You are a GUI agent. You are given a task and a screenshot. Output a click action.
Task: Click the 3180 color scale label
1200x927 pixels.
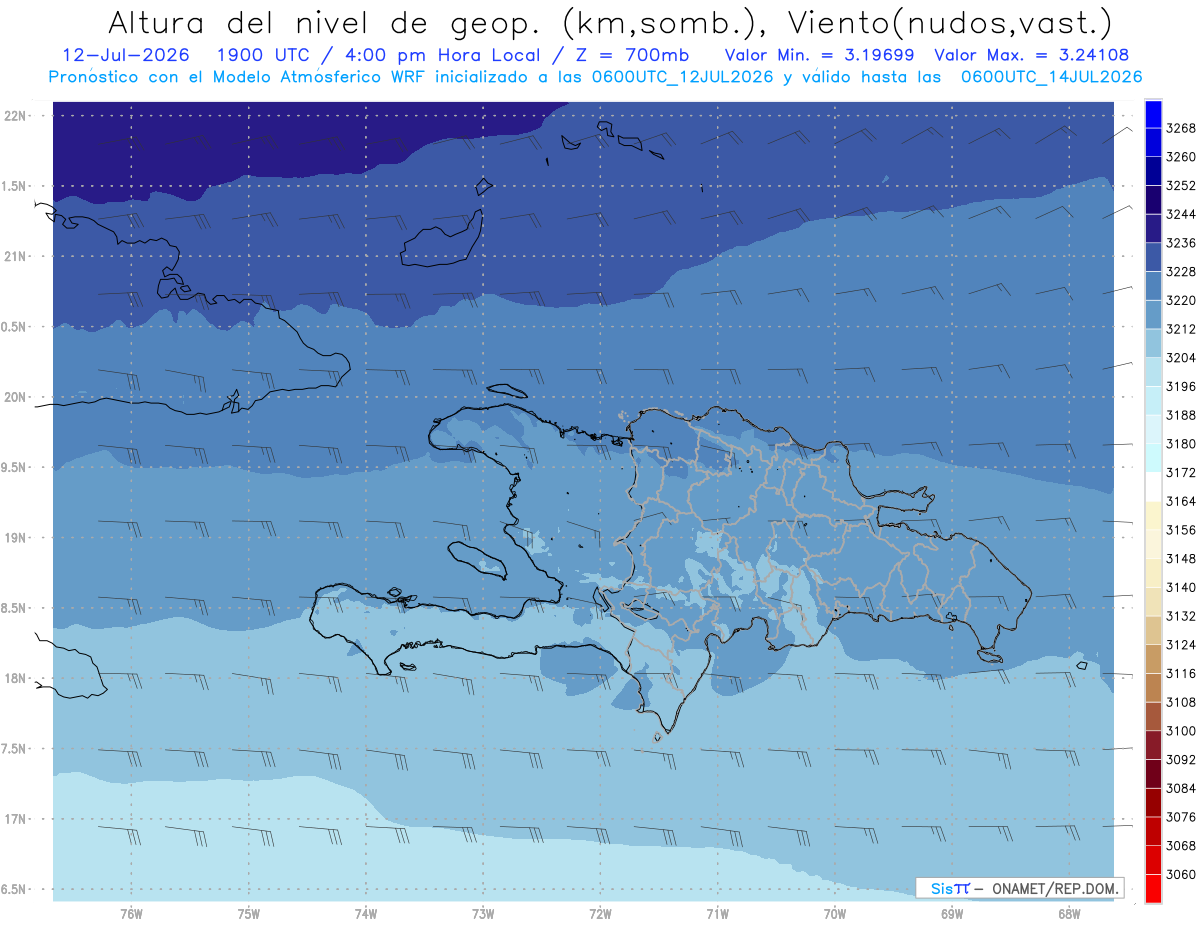coord(1181,443)
